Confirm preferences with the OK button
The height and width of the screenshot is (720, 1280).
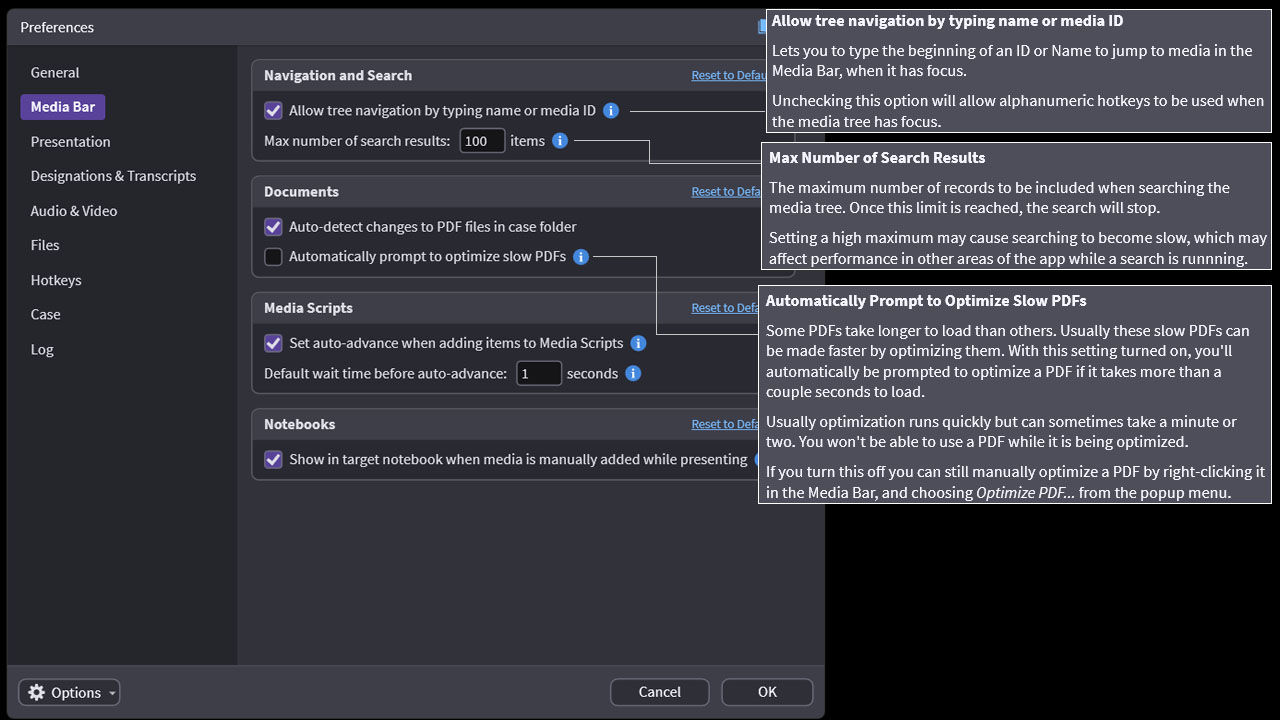(x=767, y=692)
